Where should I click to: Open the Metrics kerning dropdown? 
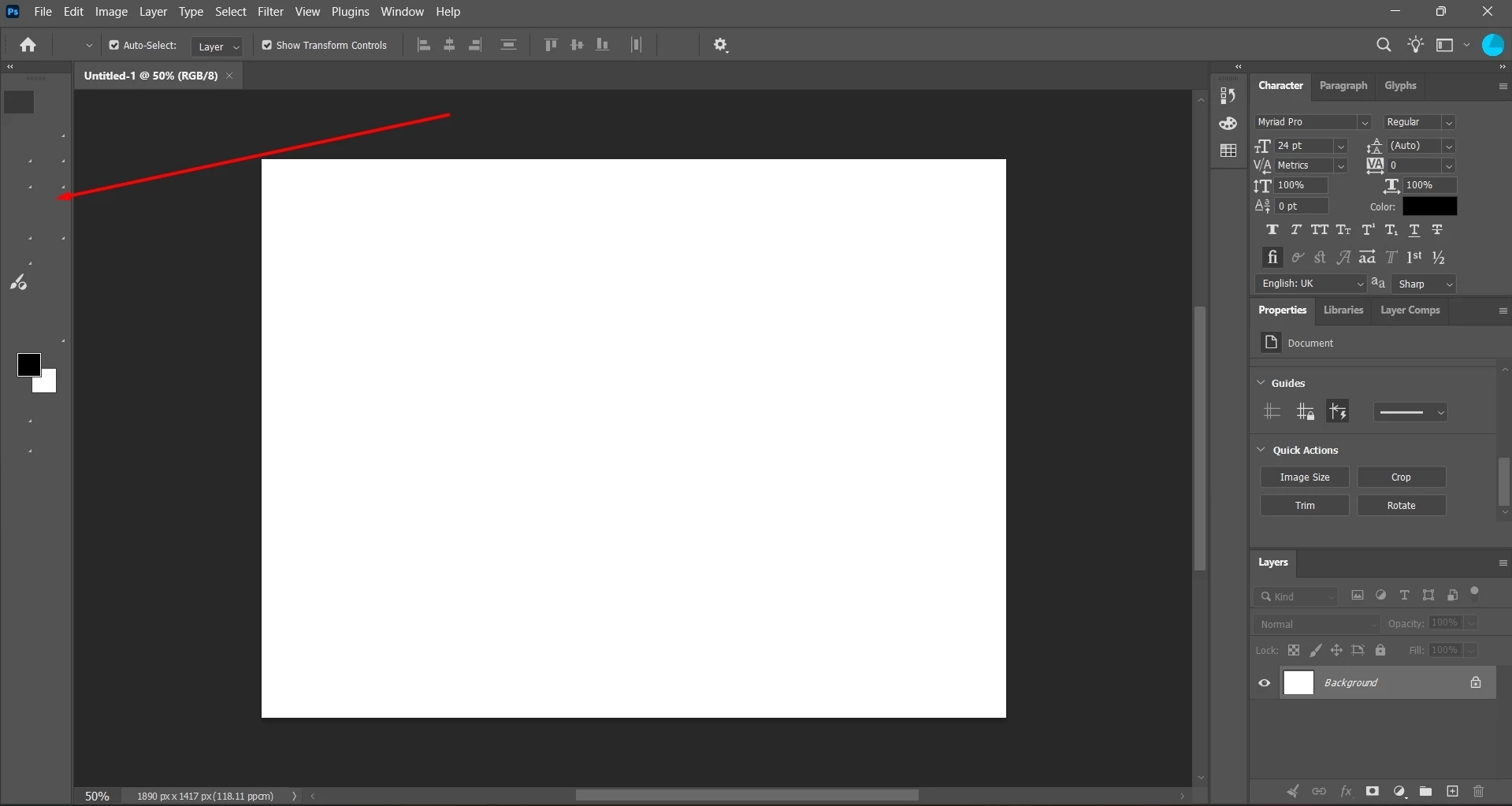point(1341,165)
